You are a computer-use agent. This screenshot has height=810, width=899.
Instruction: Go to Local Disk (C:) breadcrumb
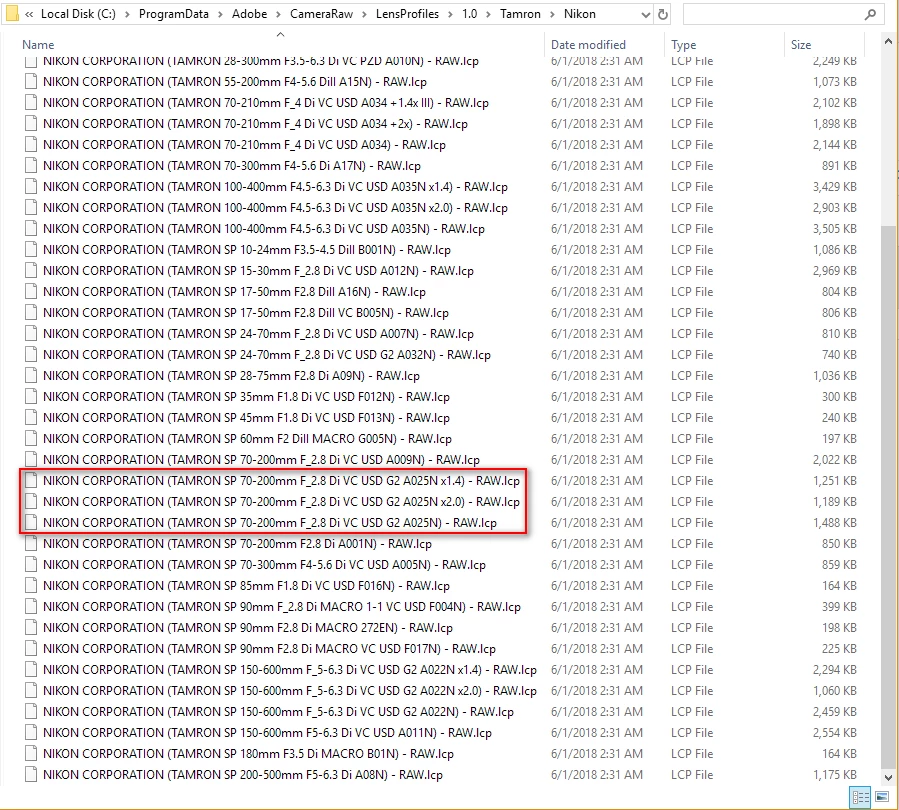78,14
